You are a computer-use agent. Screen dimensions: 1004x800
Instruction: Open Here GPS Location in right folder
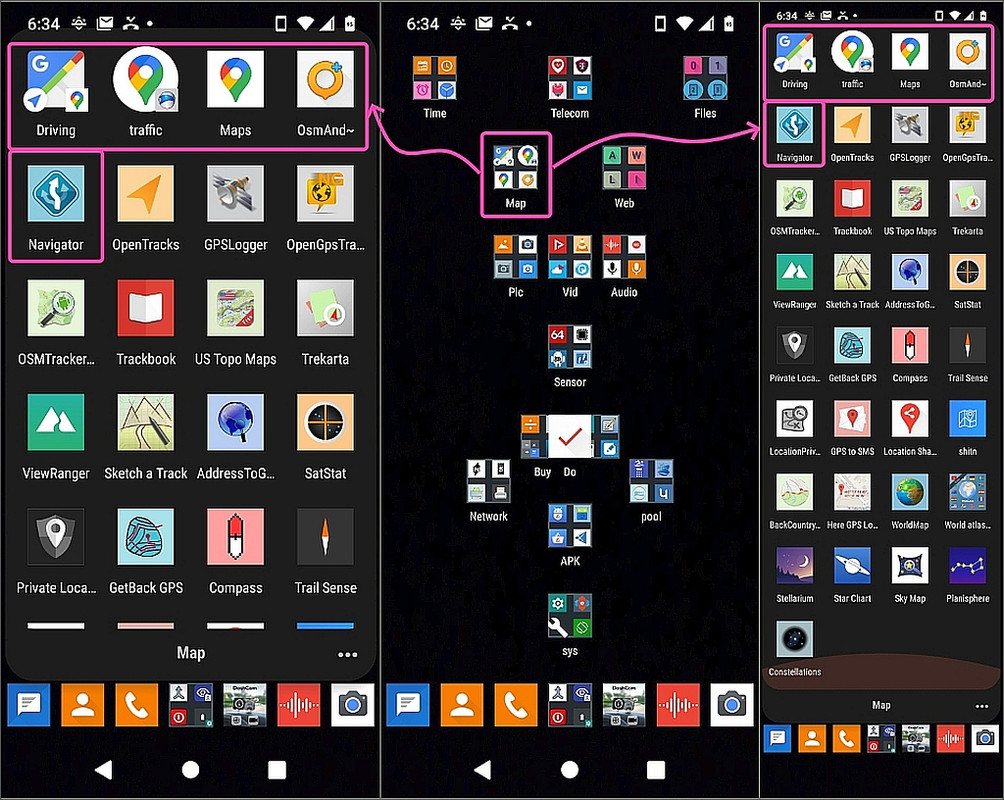pos(852,492)
